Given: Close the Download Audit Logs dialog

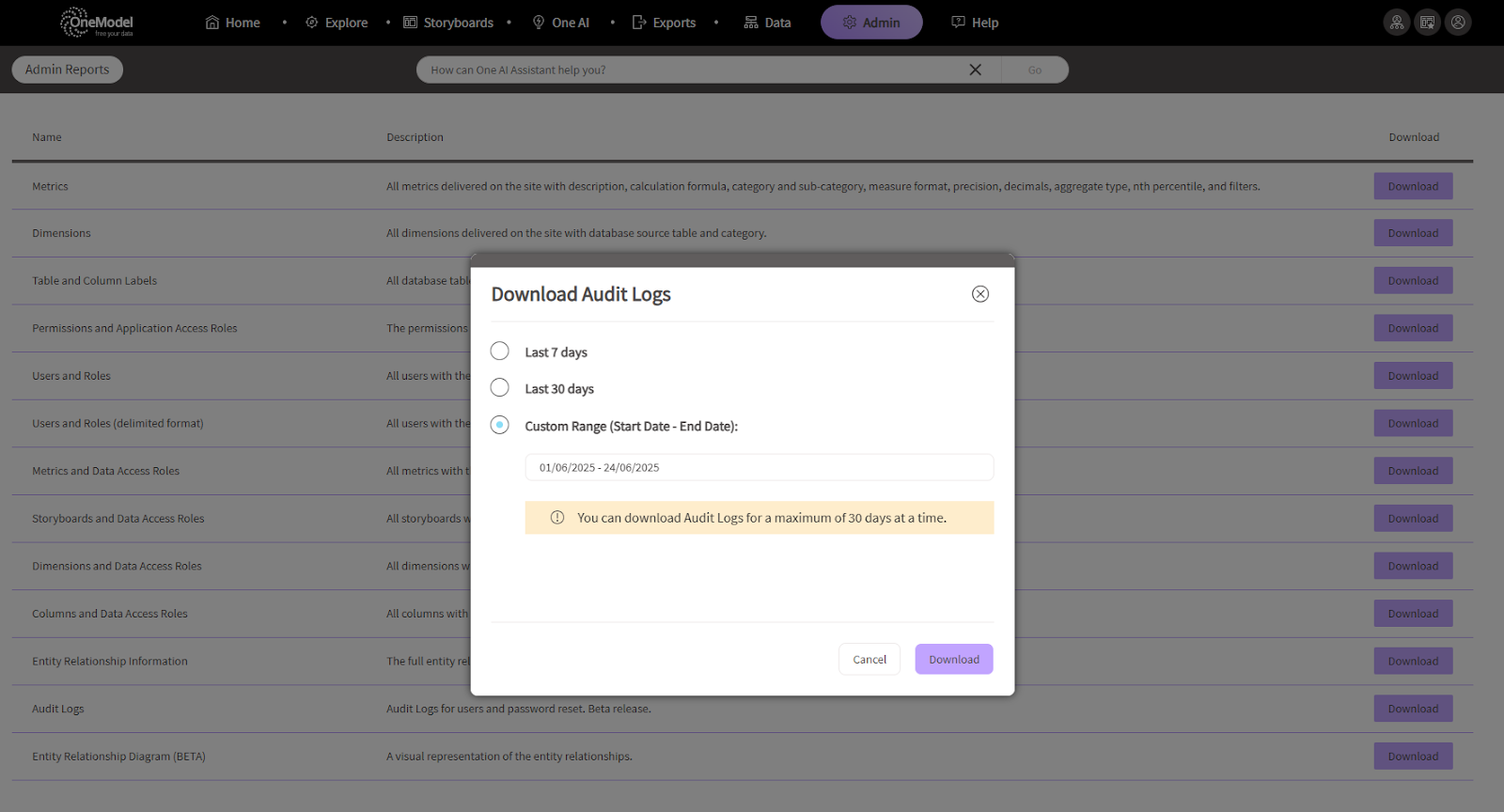Looking at the screenshot, I should [979, 294].
